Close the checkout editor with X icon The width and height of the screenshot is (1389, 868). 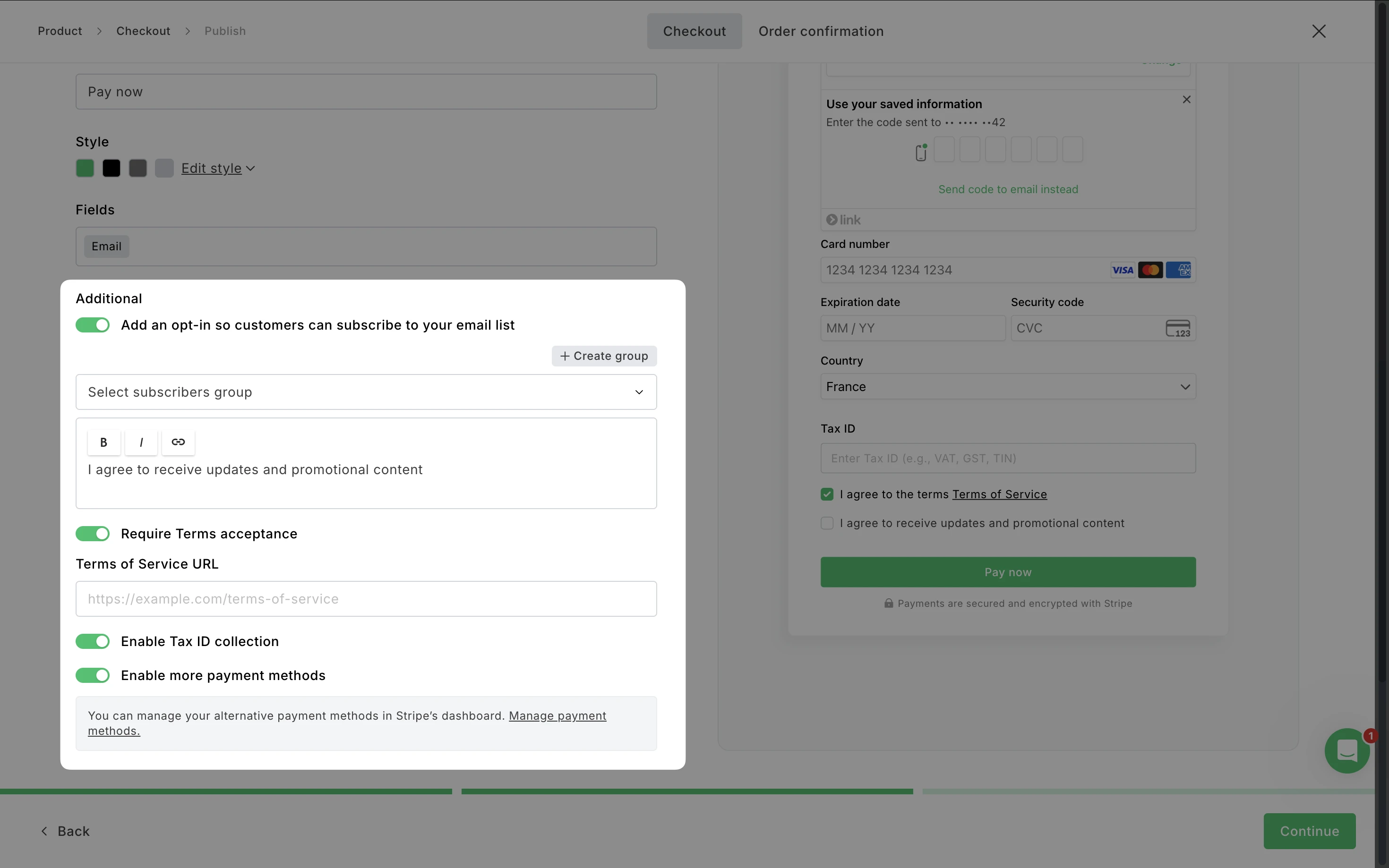1319,31
